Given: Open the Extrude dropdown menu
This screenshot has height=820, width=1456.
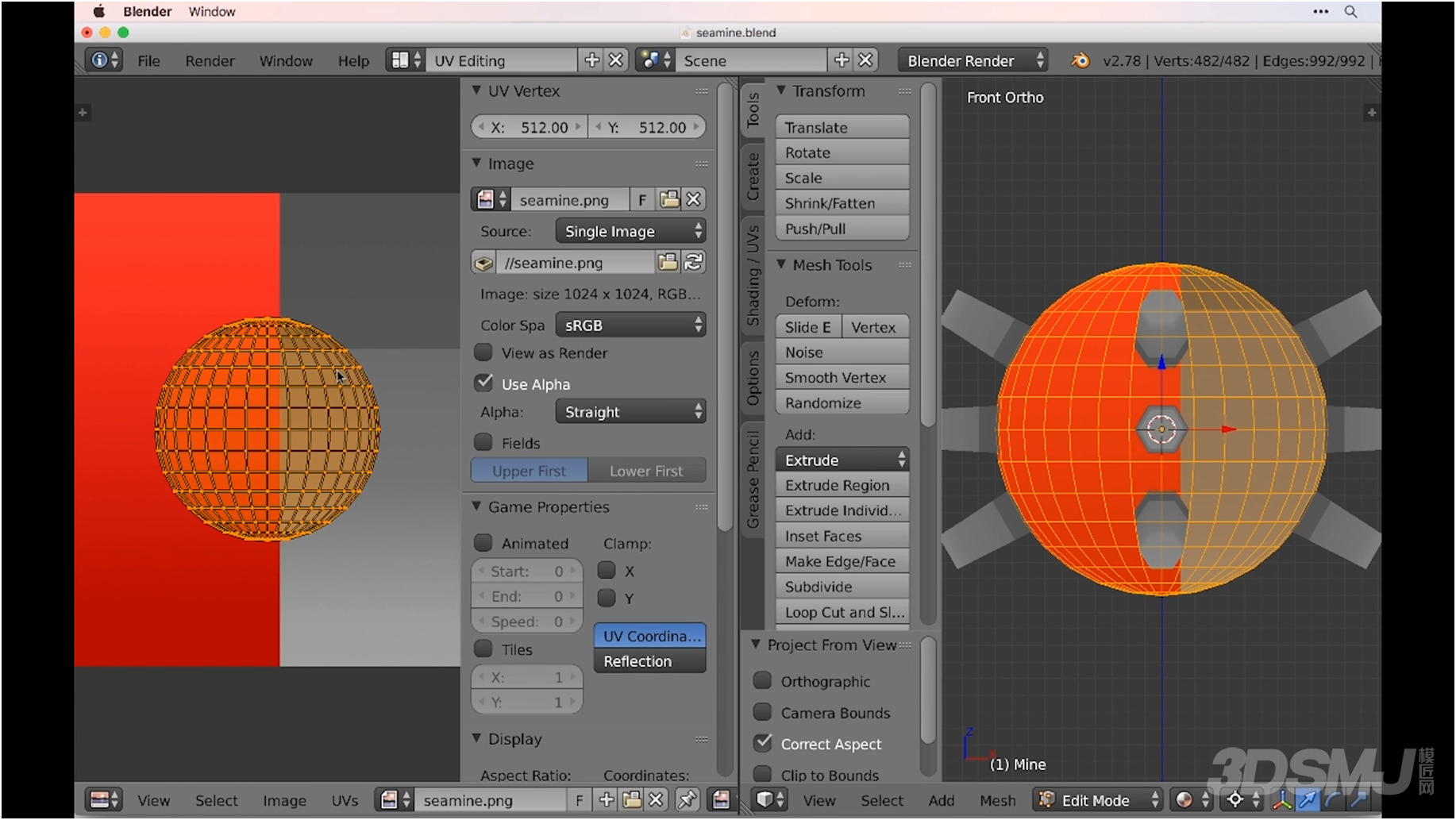Looking at the screenshot, I should pyautogui.click(x=842, y=460).
